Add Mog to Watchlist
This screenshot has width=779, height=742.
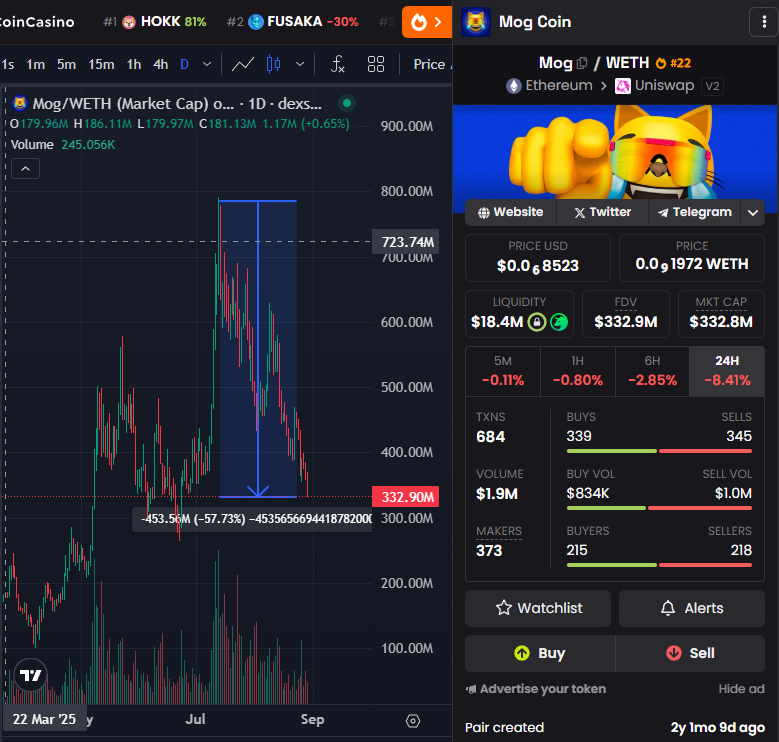pos(538,608)
